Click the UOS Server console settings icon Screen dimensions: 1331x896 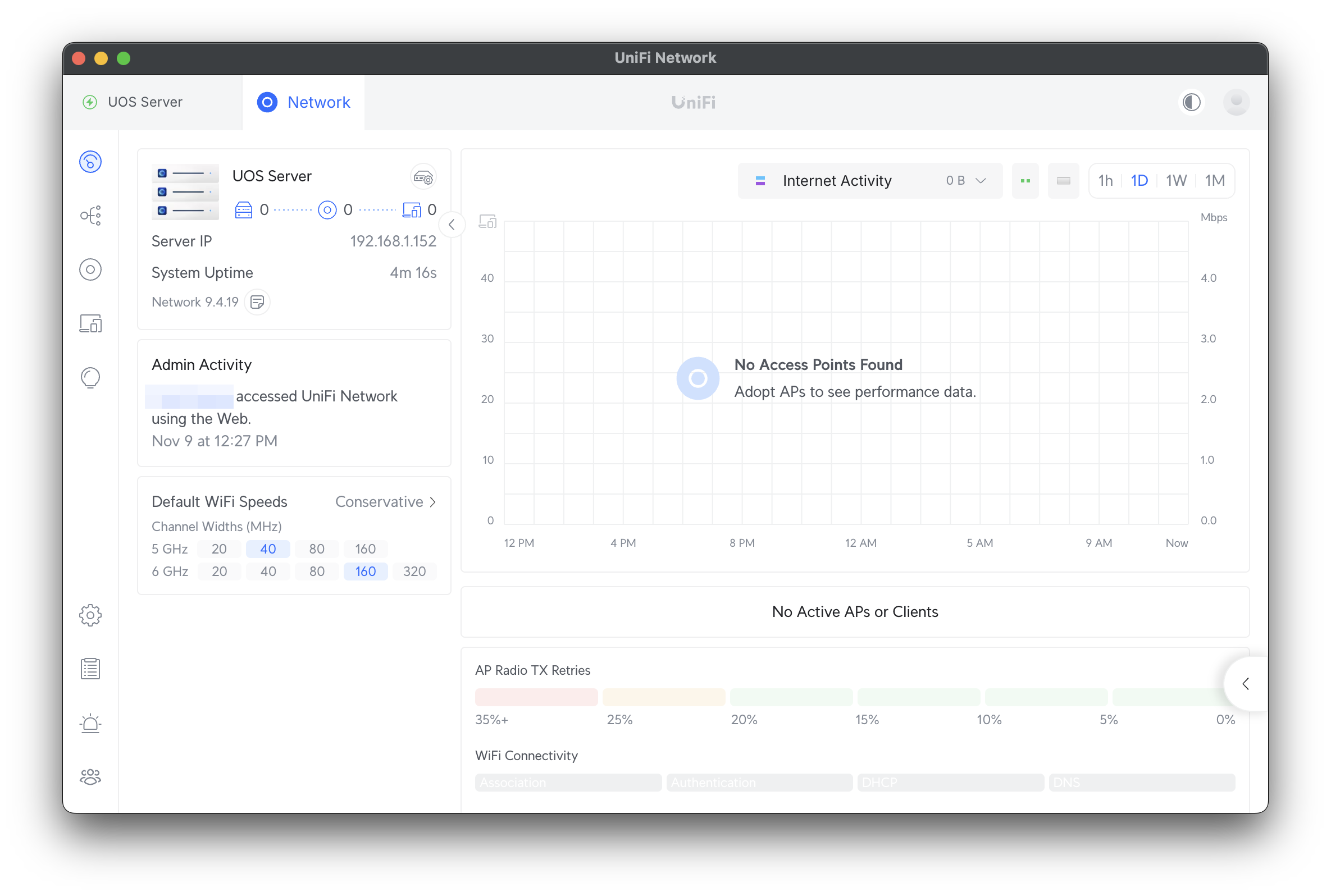[423, 177]
